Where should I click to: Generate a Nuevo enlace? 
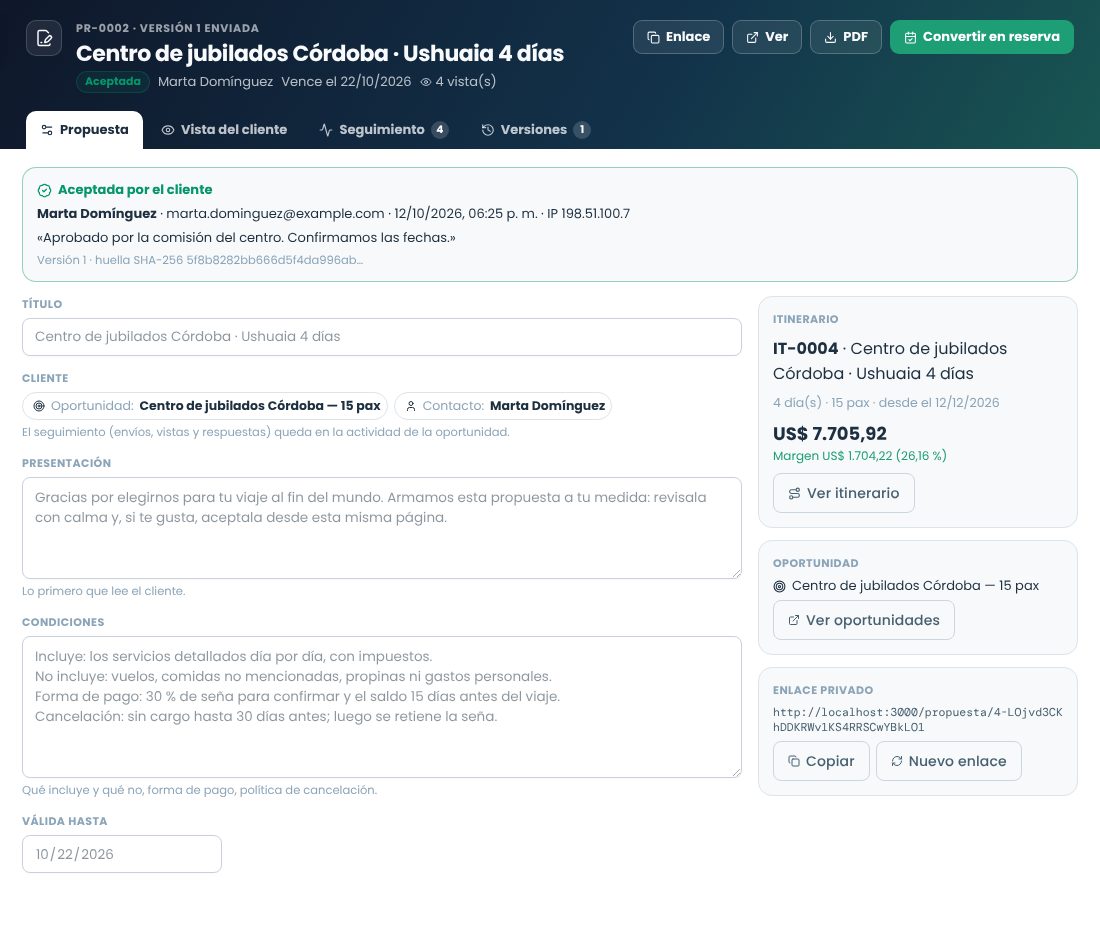(948, 761)
